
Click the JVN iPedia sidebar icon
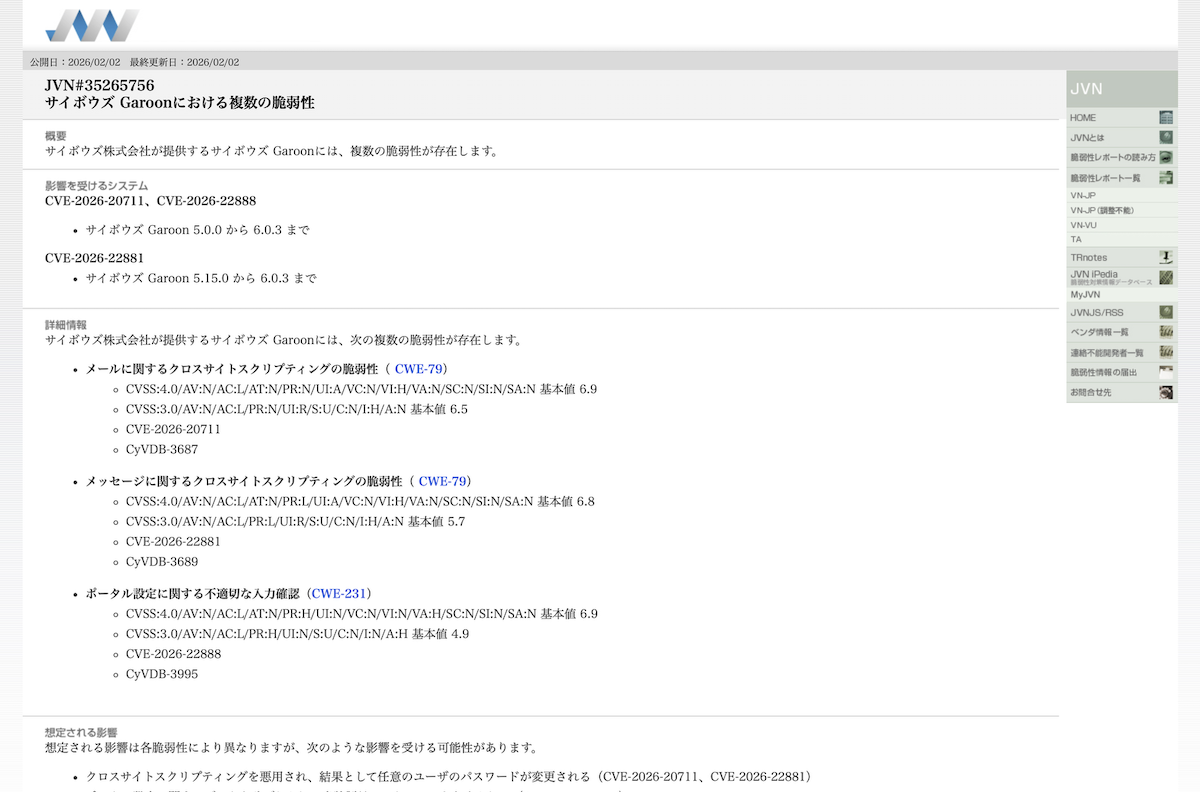click(1166, 277)
